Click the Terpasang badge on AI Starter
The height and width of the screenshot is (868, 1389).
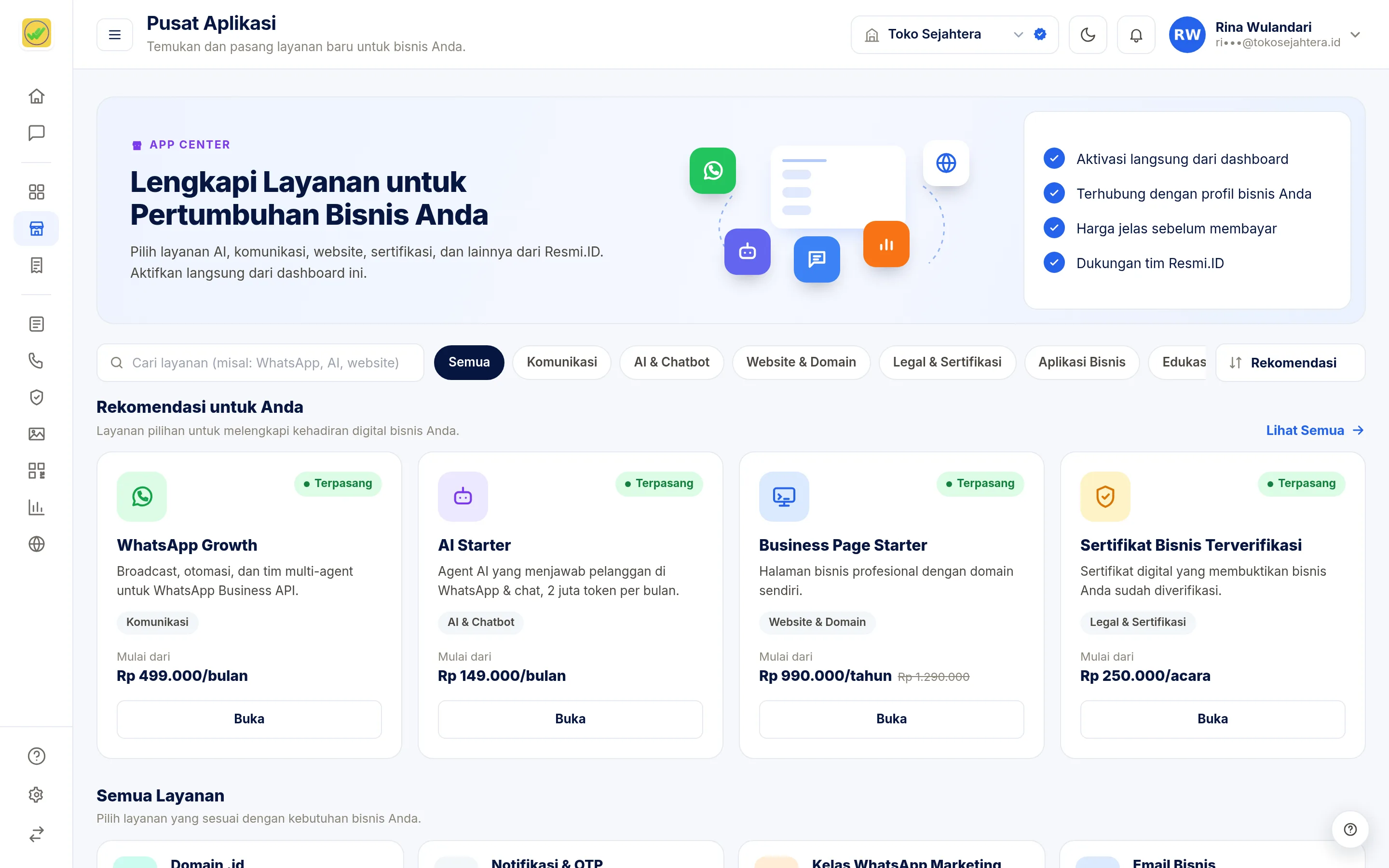tap(659, 484)
